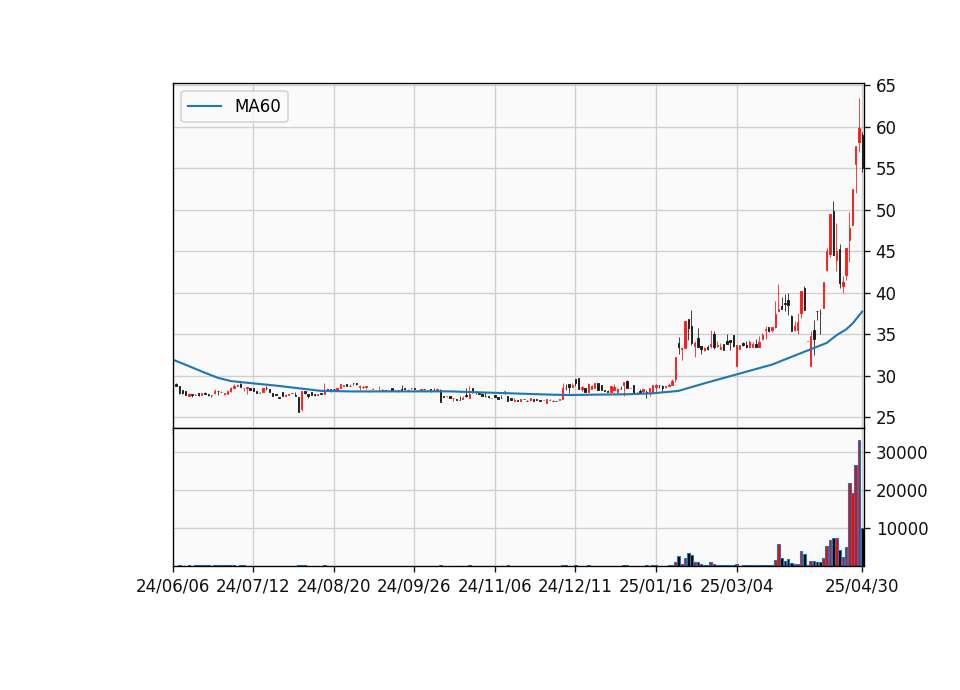Click the price axis value 45
The height and width of the screenshot is (690, 960).
[885, 252]
